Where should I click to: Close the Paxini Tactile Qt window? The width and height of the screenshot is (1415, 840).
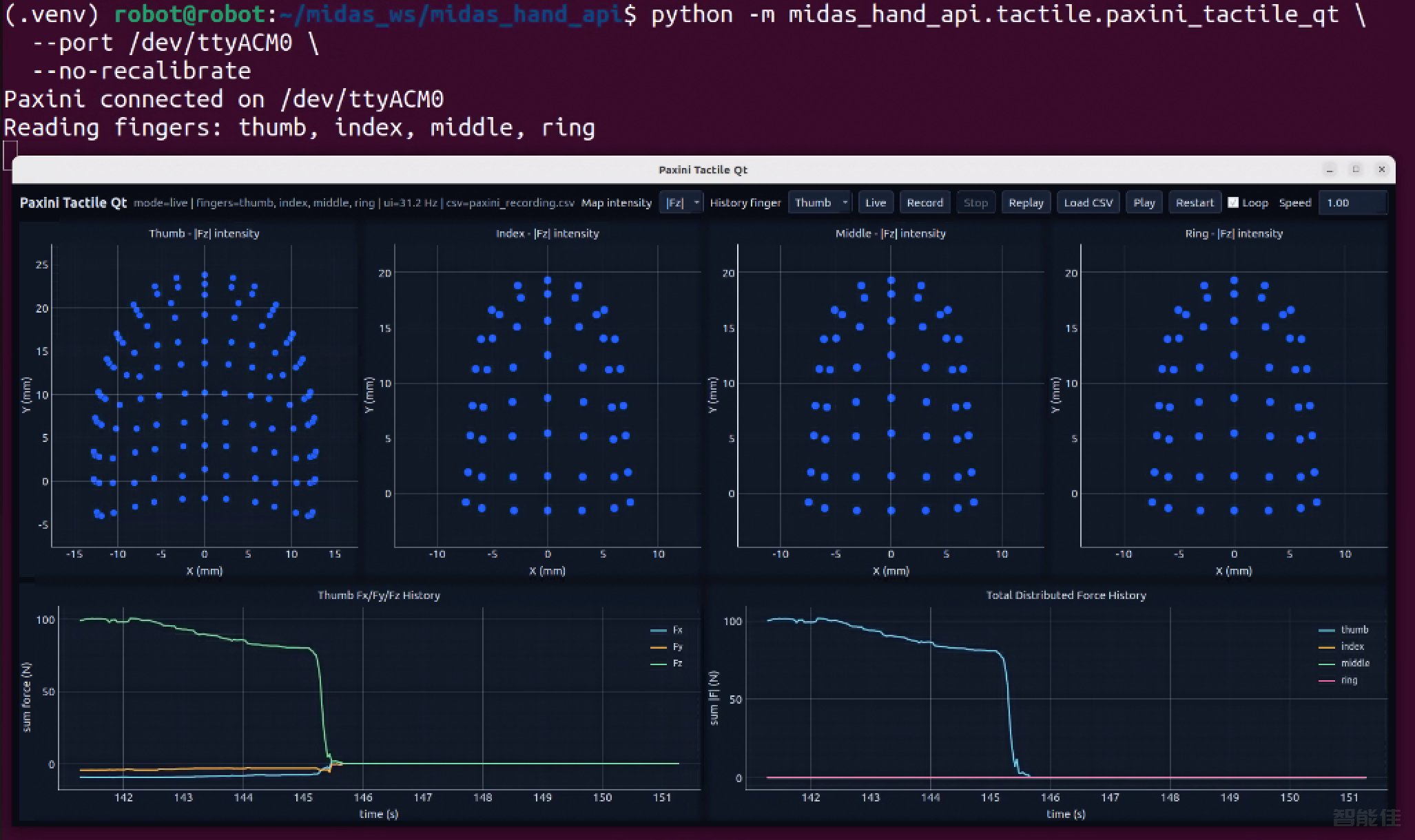tap(1381, 169)
